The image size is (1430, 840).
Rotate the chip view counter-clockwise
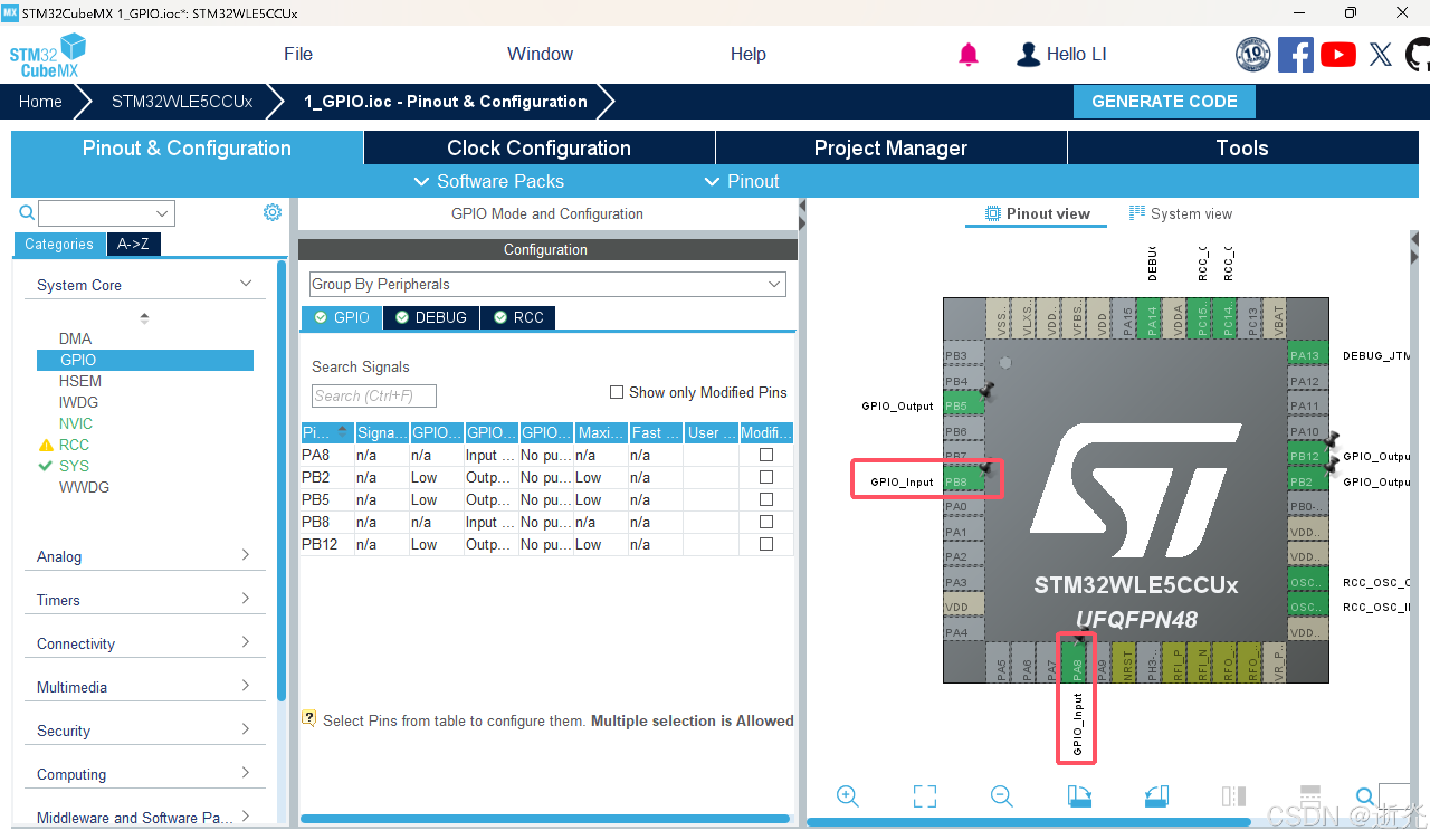click(x=1156, y=796)
